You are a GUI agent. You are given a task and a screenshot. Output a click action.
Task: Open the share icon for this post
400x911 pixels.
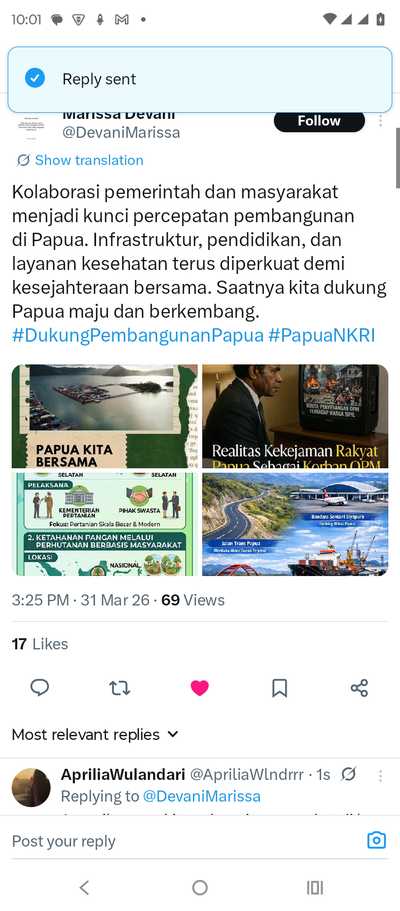coord(359,688)
